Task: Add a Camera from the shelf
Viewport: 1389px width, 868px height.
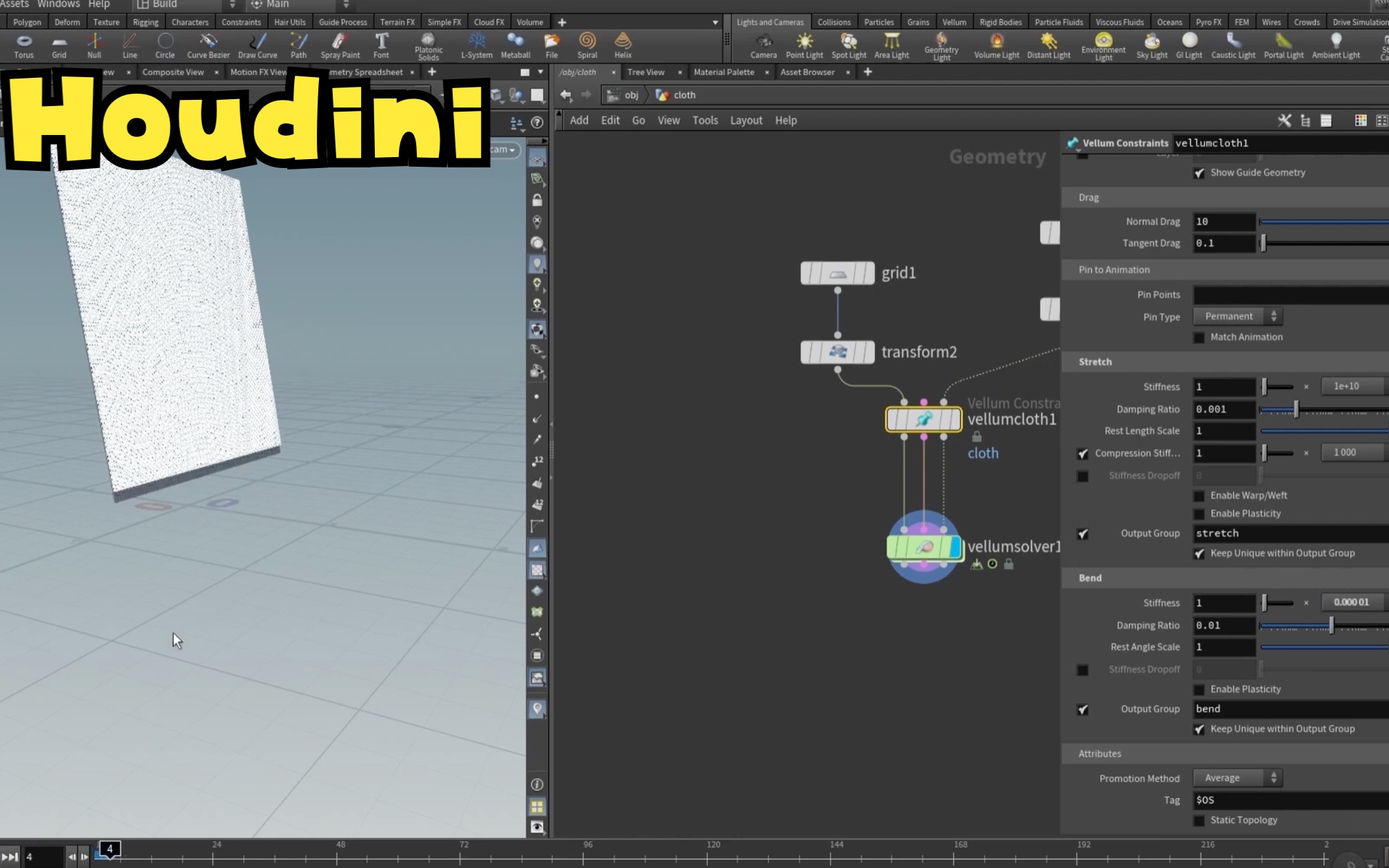Action: [763, 45]
